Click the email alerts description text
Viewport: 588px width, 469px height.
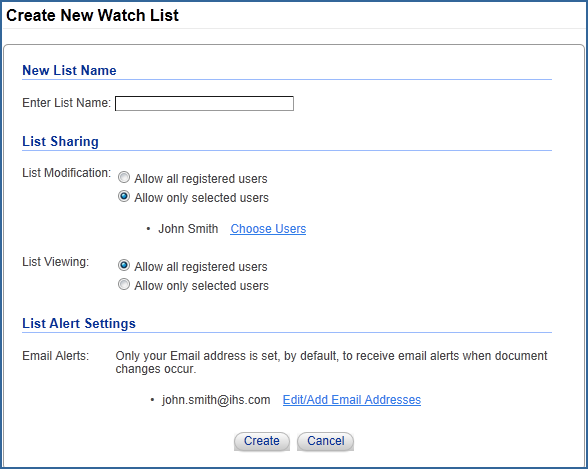[x=332, y=362]
